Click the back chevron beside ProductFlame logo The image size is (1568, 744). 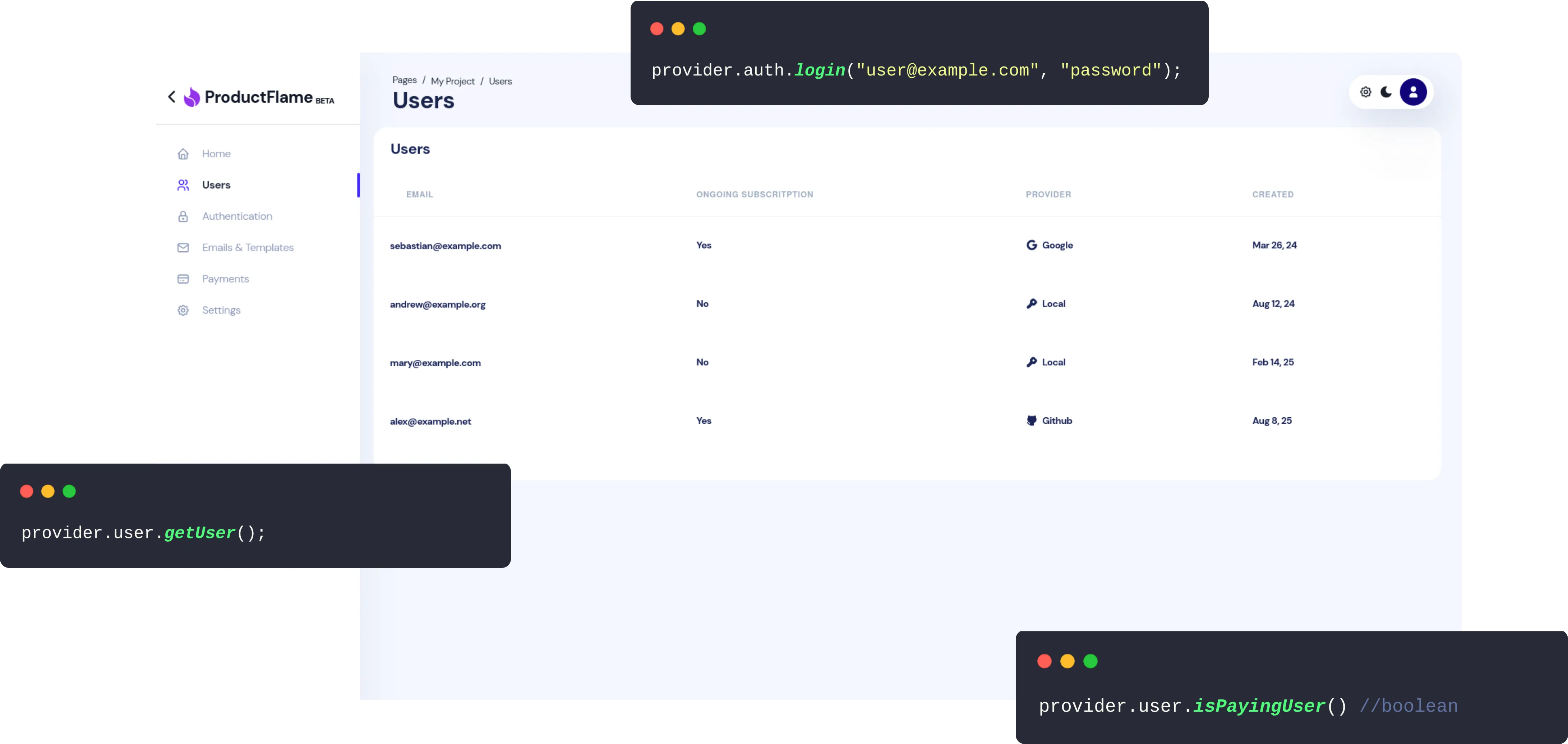coord(172,97)
